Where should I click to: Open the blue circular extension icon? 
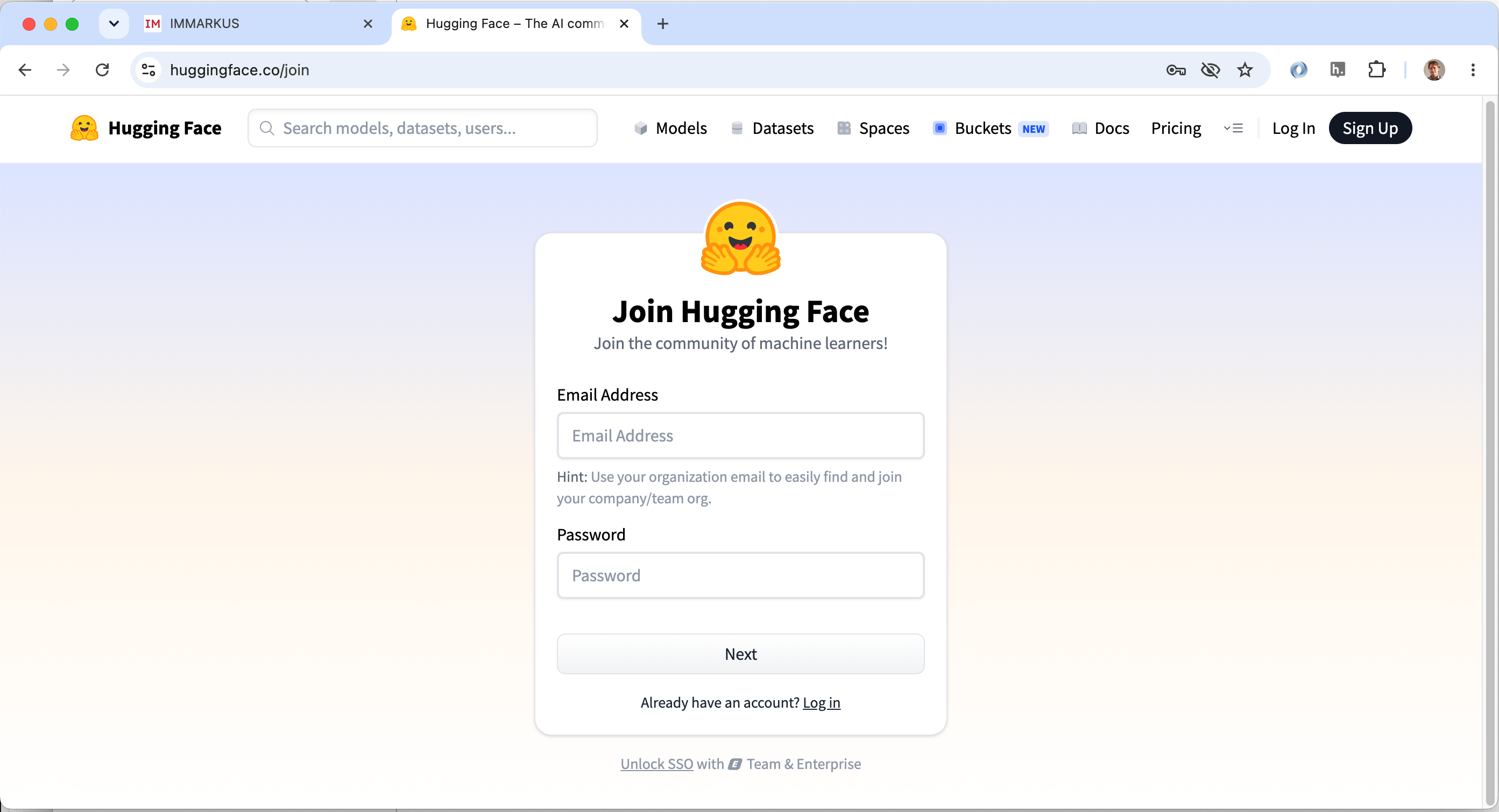point(1298,70)
